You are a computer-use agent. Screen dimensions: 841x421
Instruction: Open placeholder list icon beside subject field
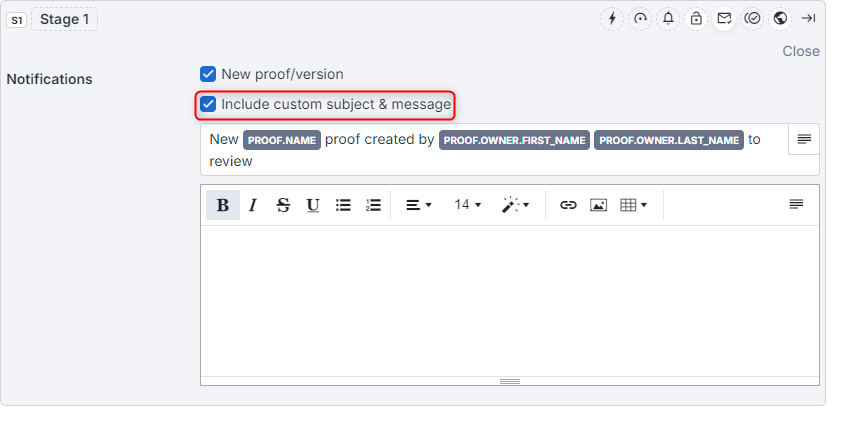click(x=804, y=139)
